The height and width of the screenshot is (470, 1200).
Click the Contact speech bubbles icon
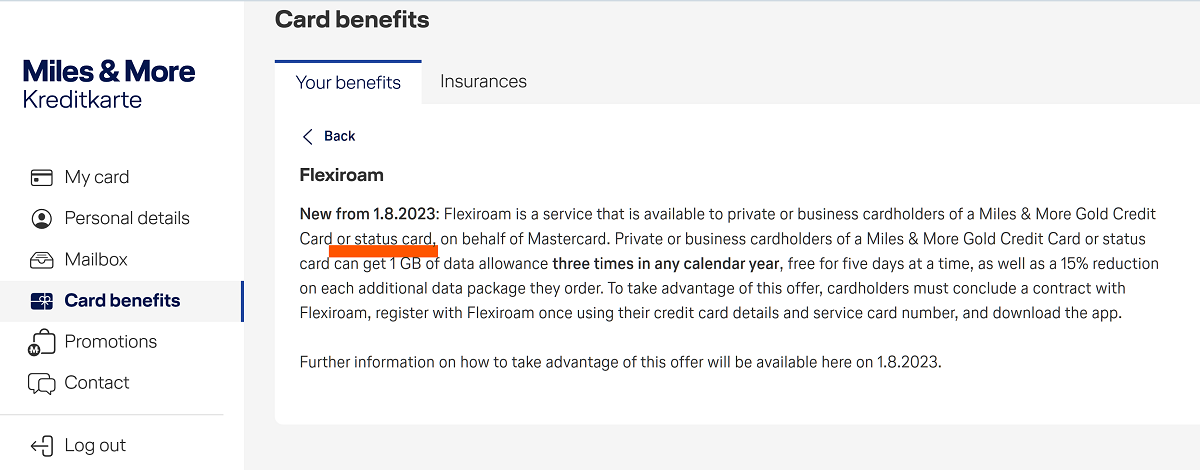pyautogui.click(x=41, y=383)
